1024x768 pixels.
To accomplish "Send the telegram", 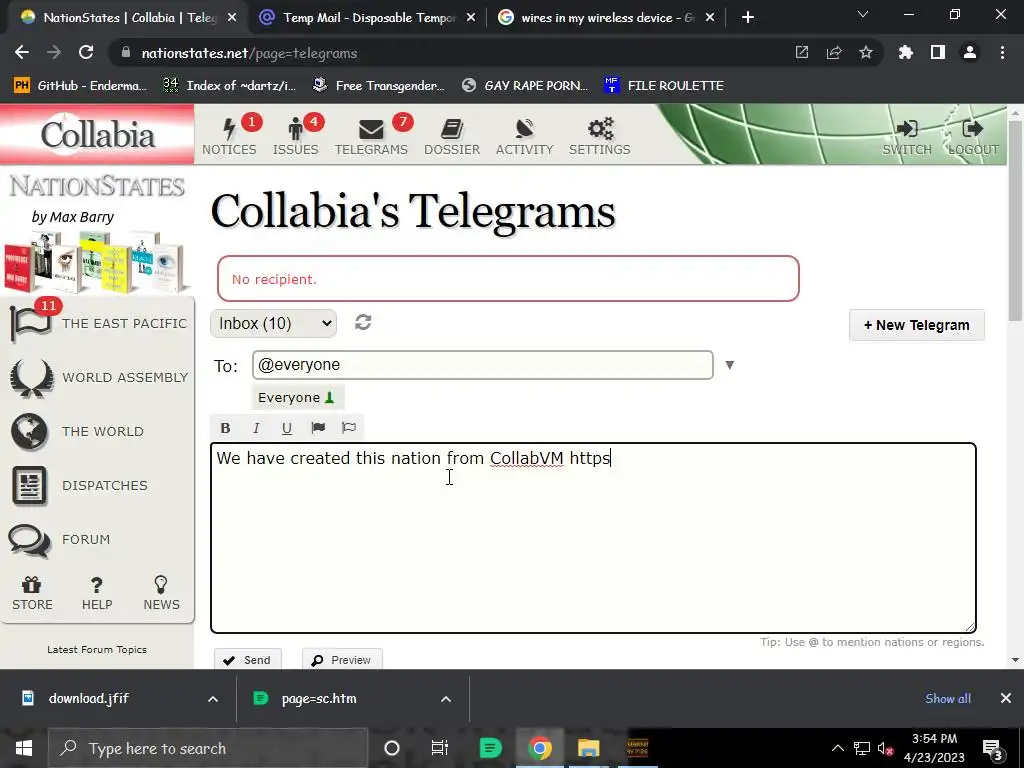I will [248, 660].
